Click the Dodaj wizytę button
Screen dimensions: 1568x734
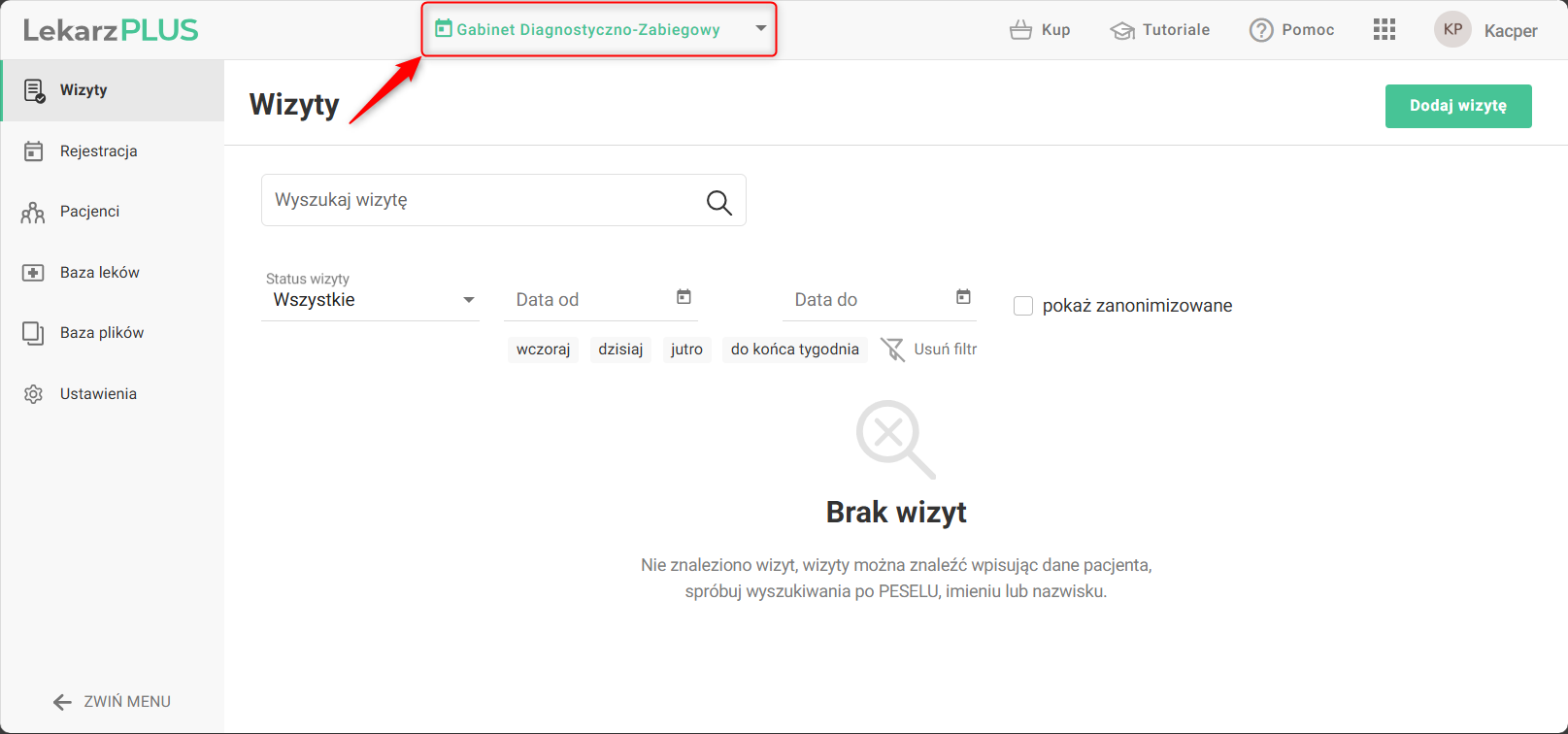tap(1457, 106)
